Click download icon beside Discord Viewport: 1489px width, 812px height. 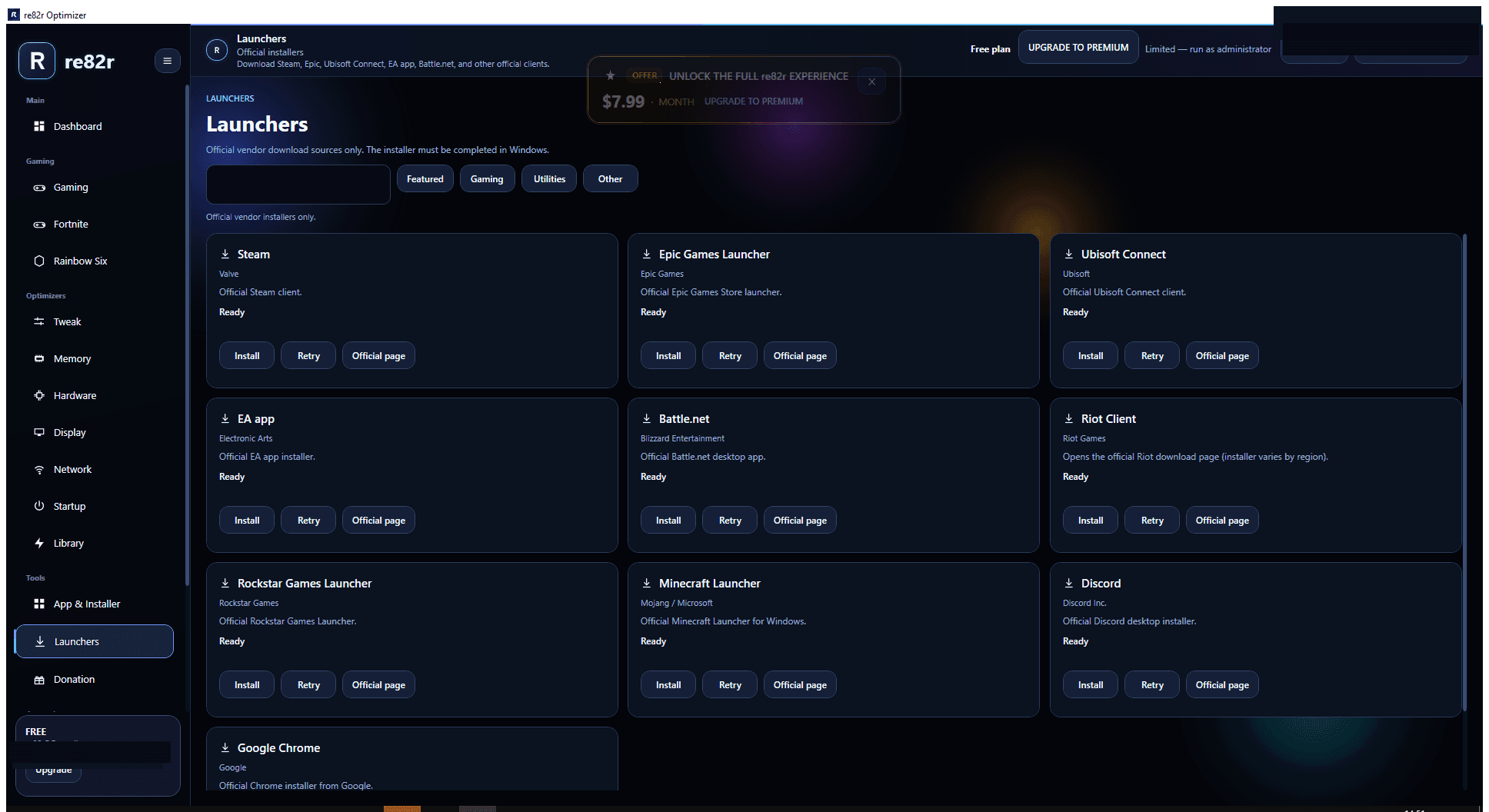click(x=1069, y=583)
